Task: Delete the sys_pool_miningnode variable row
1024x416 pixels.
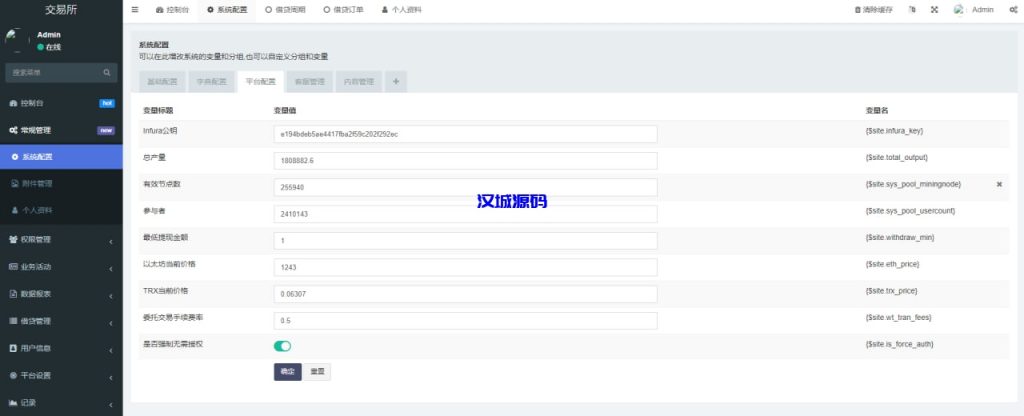Action: click(999, 184)
